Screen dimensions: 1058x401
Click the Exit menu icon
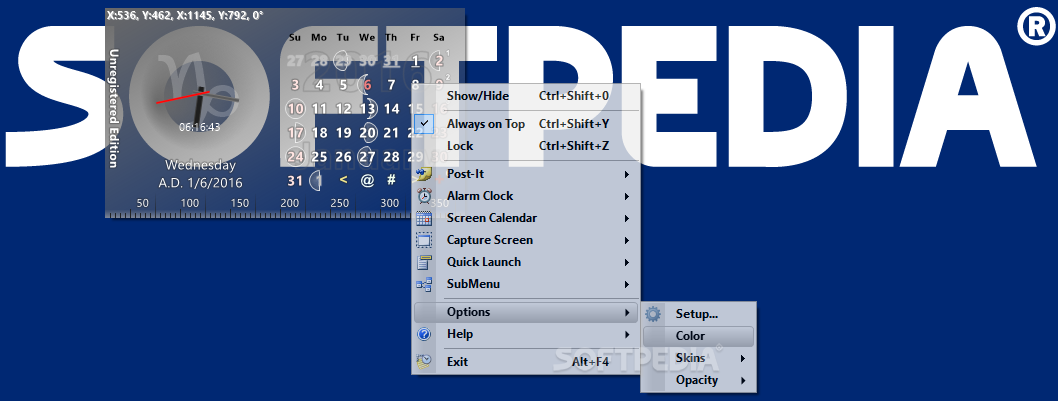424,362
